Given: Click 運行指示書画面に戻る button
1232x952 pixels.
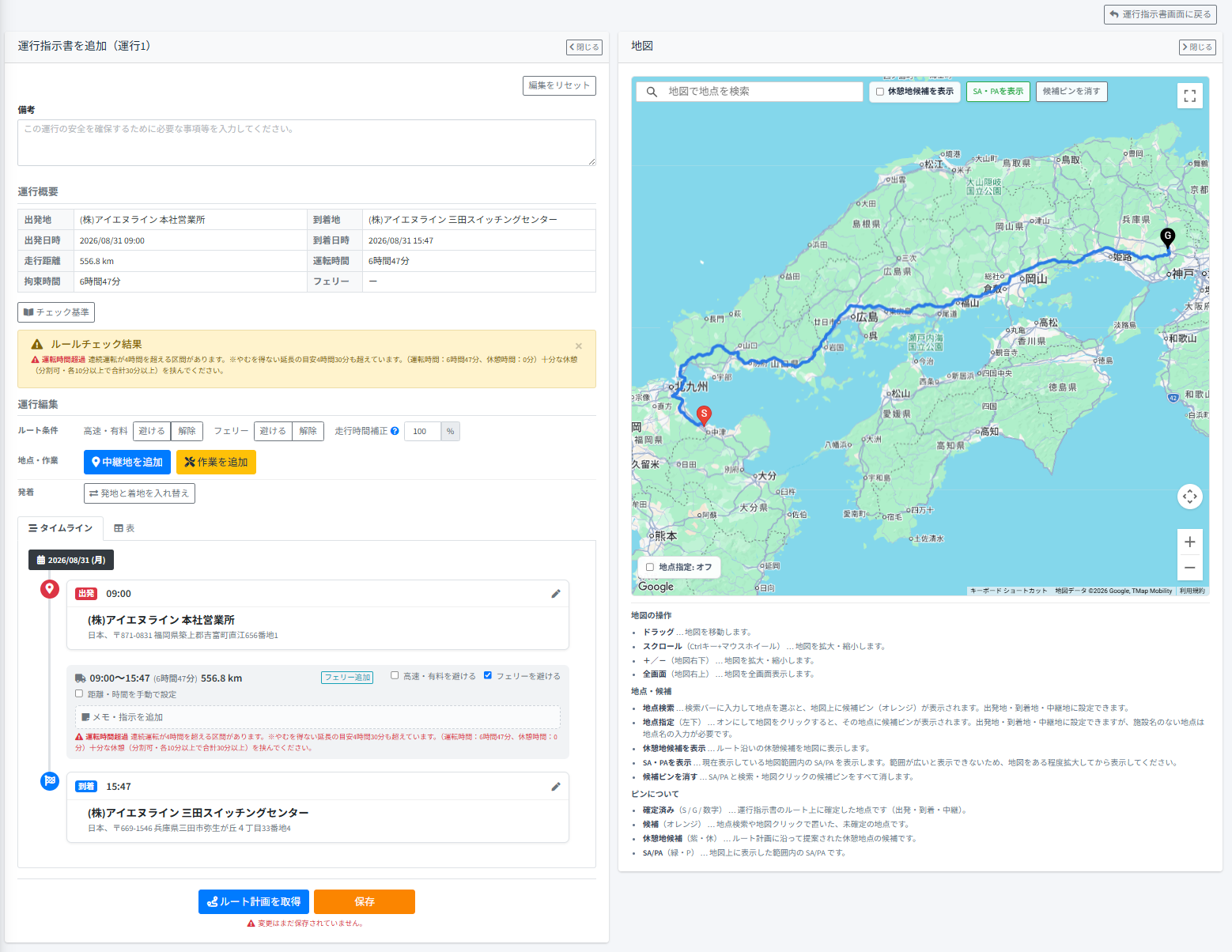Looking at the screenshot, I should click(x=1160, y=14).
